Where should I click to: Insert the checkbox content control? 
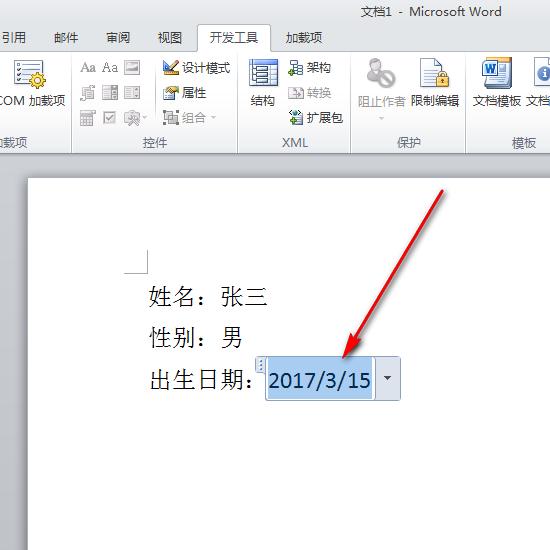[109, 118]
